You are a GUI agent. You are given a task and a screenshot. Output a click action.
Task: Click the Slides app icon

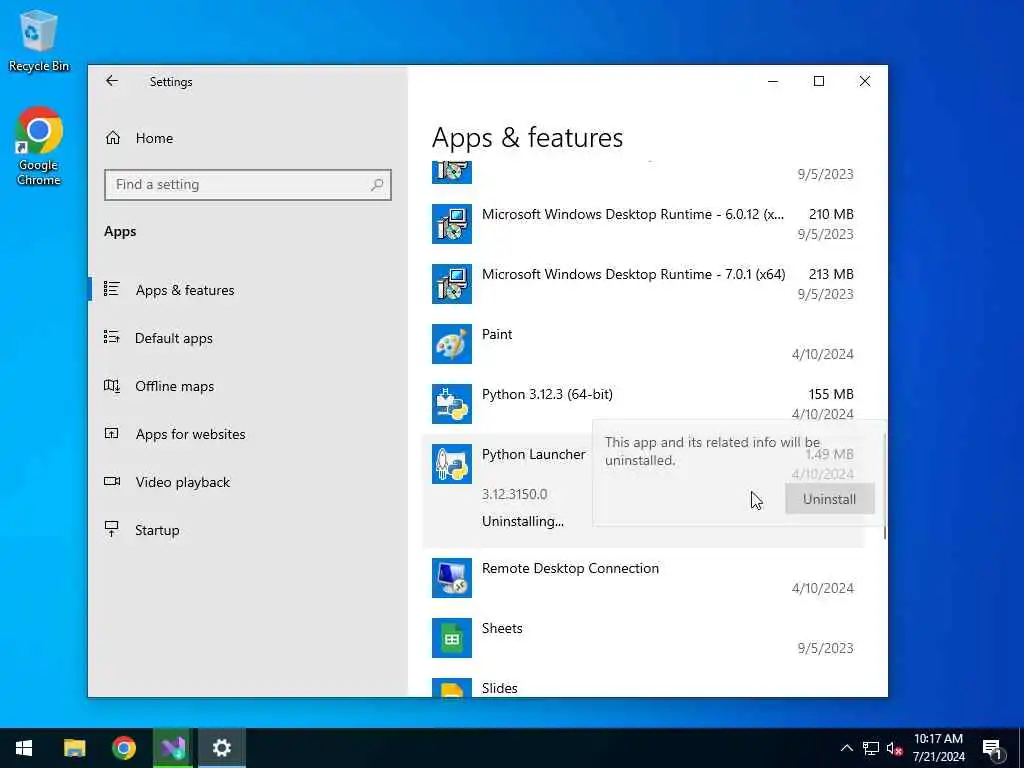[451, 688]
